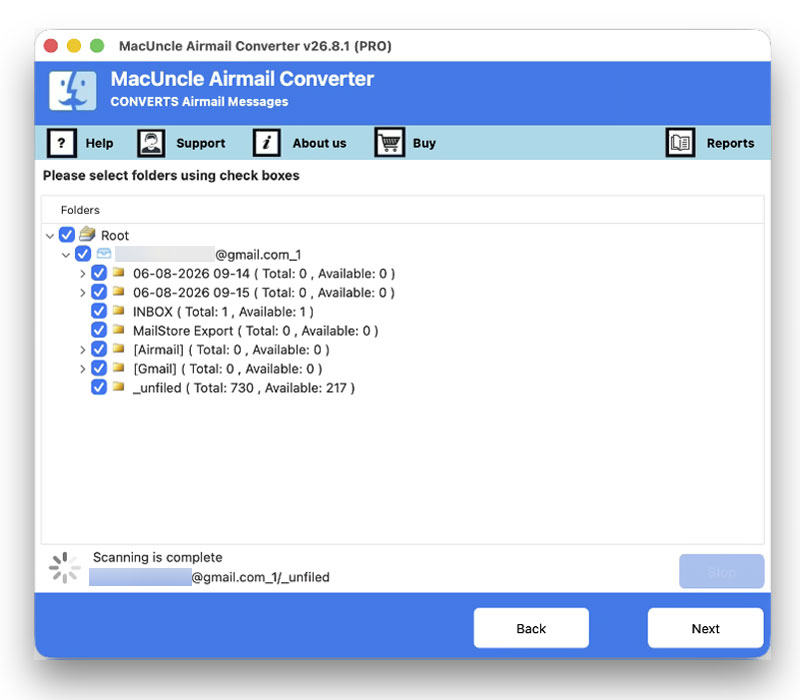This screenshot has height=700, width=800.
Task: Select the INBOX ( Total: 1 ) row text
Action: point(223,311)
